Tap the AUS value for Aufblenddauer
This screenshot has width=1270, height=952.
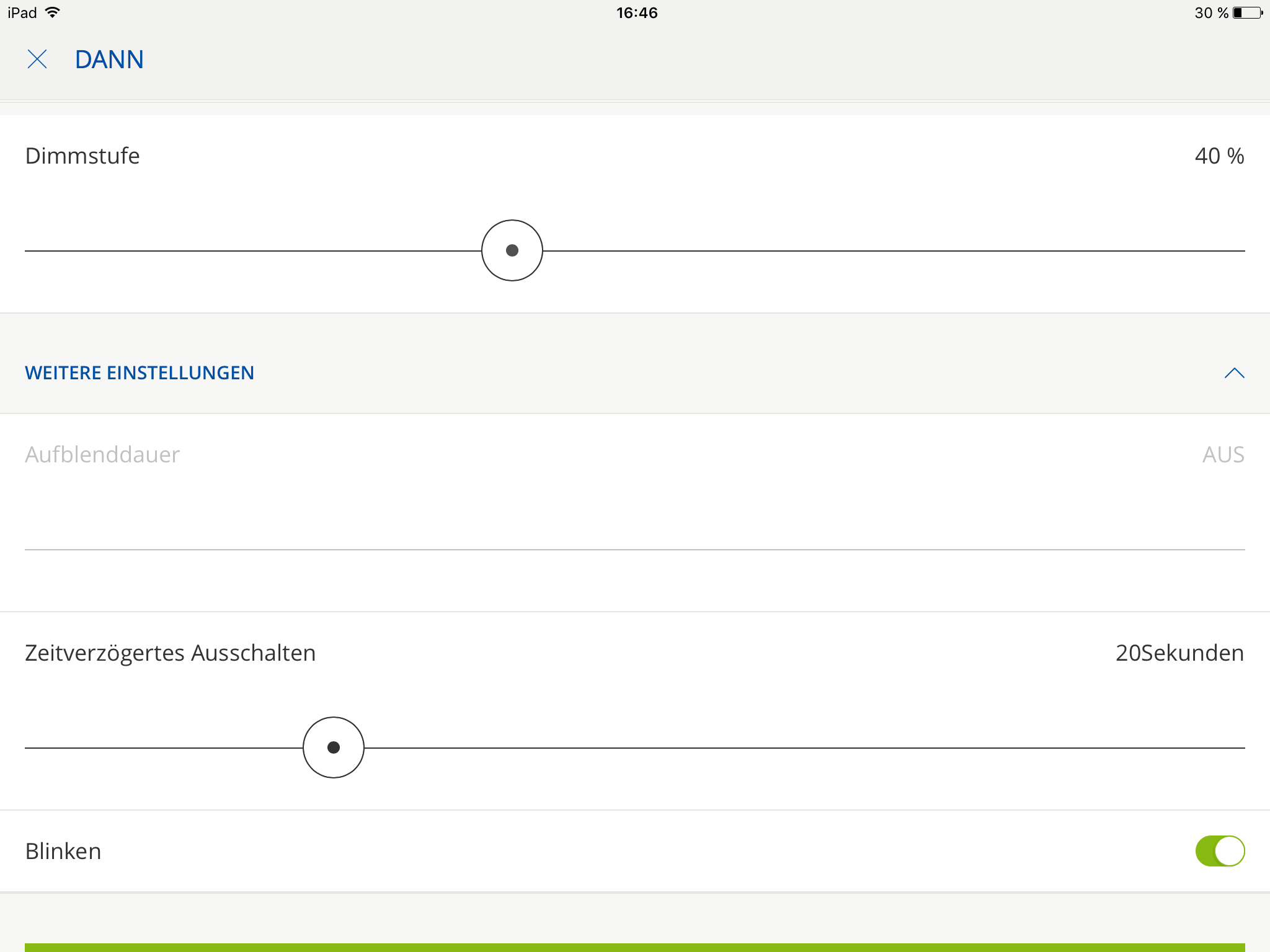point(1223,455)
